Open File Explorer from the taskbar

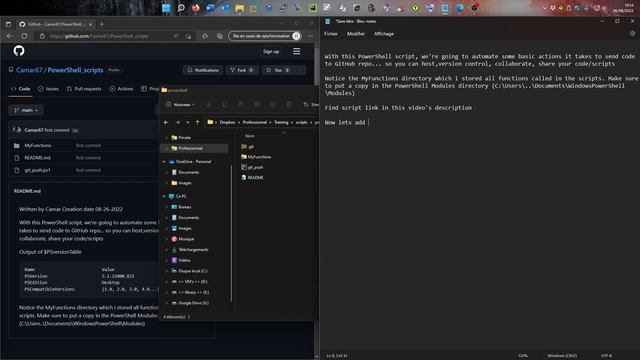240,8
